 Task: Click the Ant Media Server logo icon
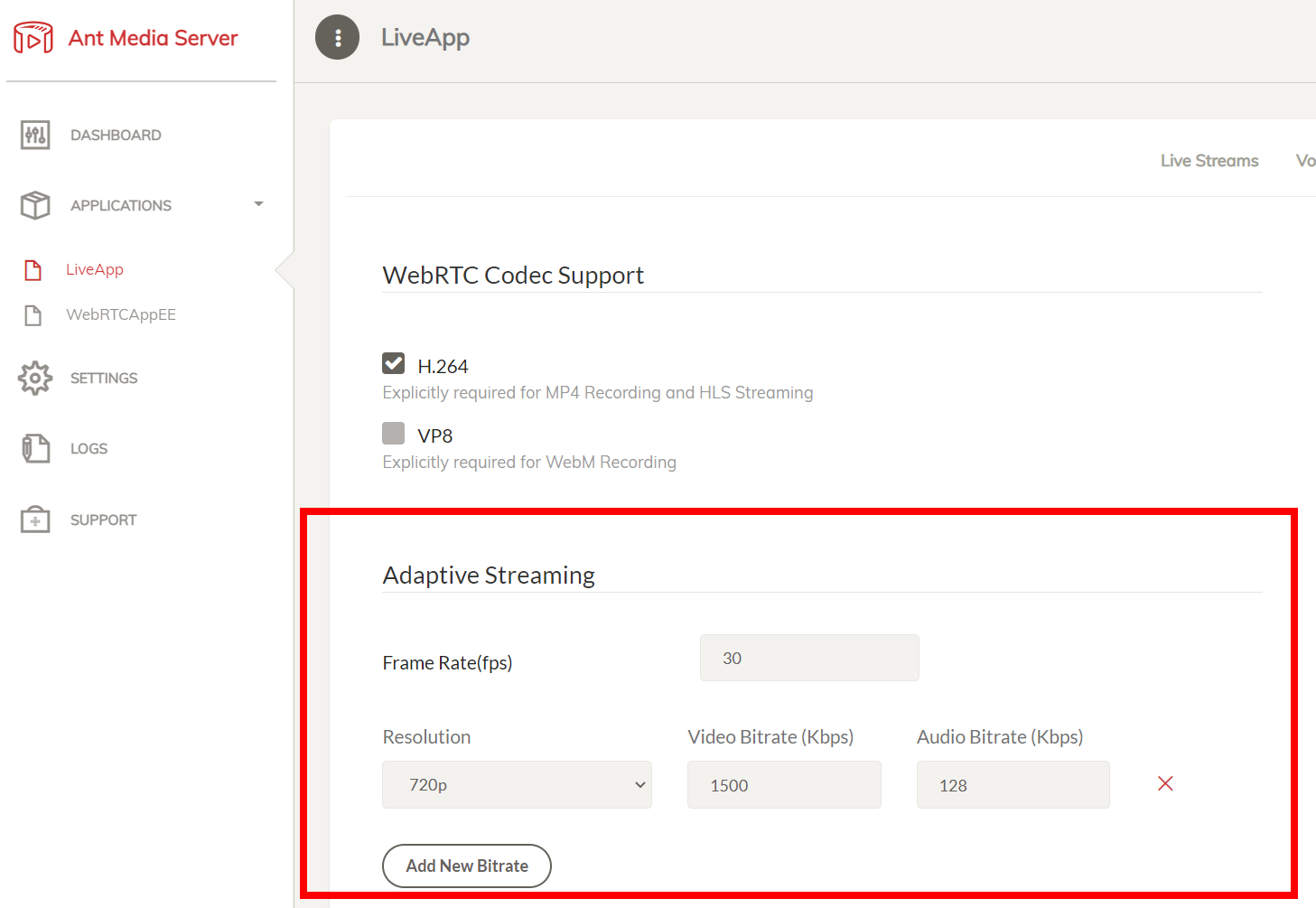point(33,38)
